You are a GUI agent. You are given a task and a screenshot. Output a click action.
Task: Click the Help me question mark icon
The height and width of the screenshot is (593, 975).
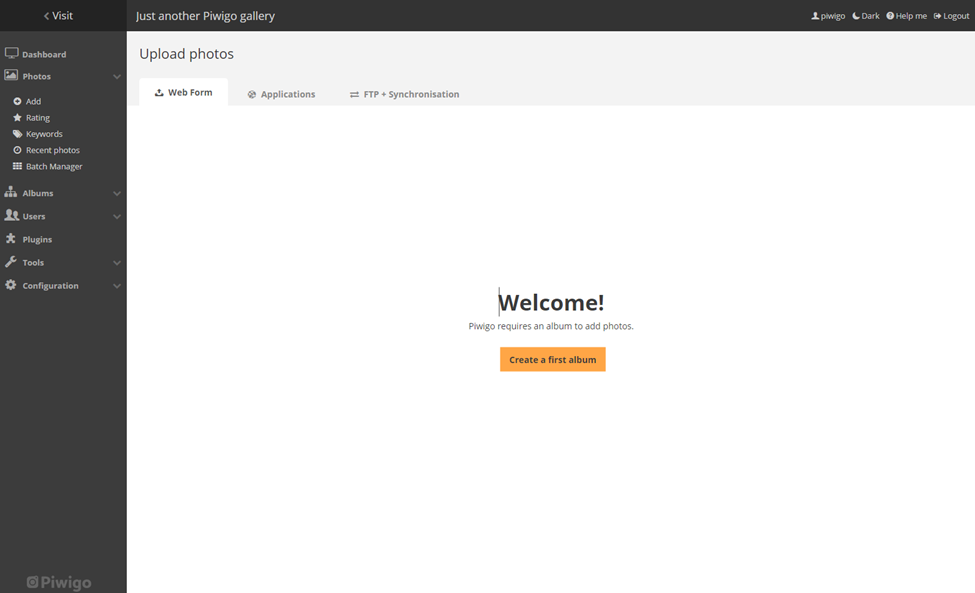pos(890,16)
